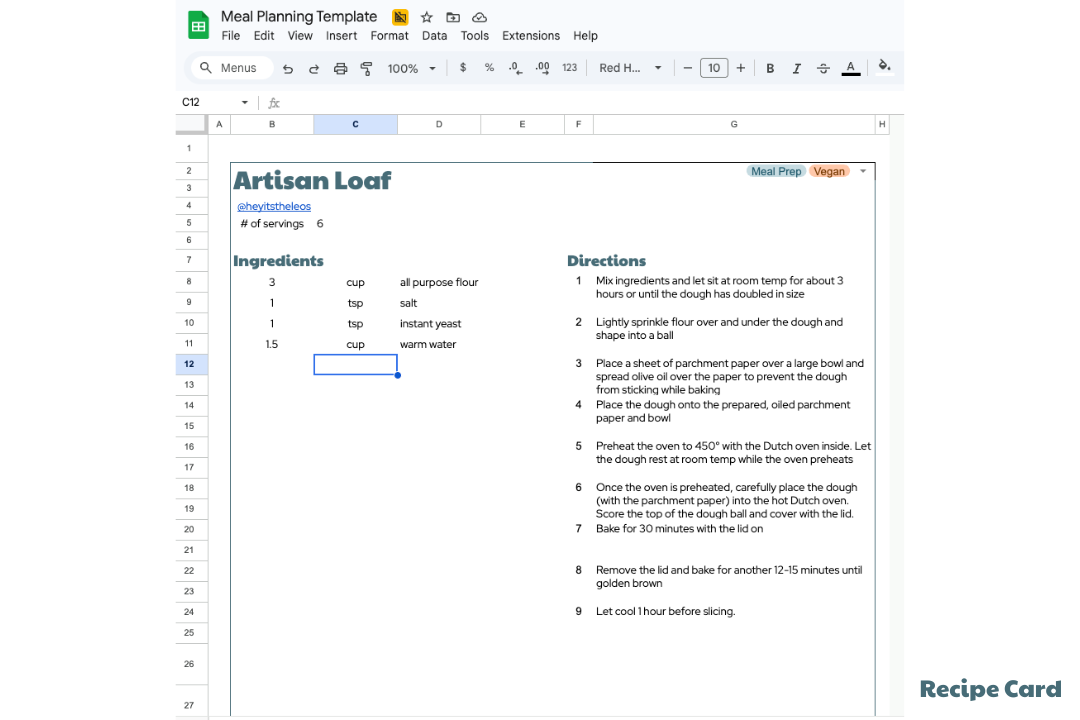Image resolution: width=1080 pixels, height=720 pixels.
Task: Select step 7 Bake for 30 minutes
Action: (679, 528)
